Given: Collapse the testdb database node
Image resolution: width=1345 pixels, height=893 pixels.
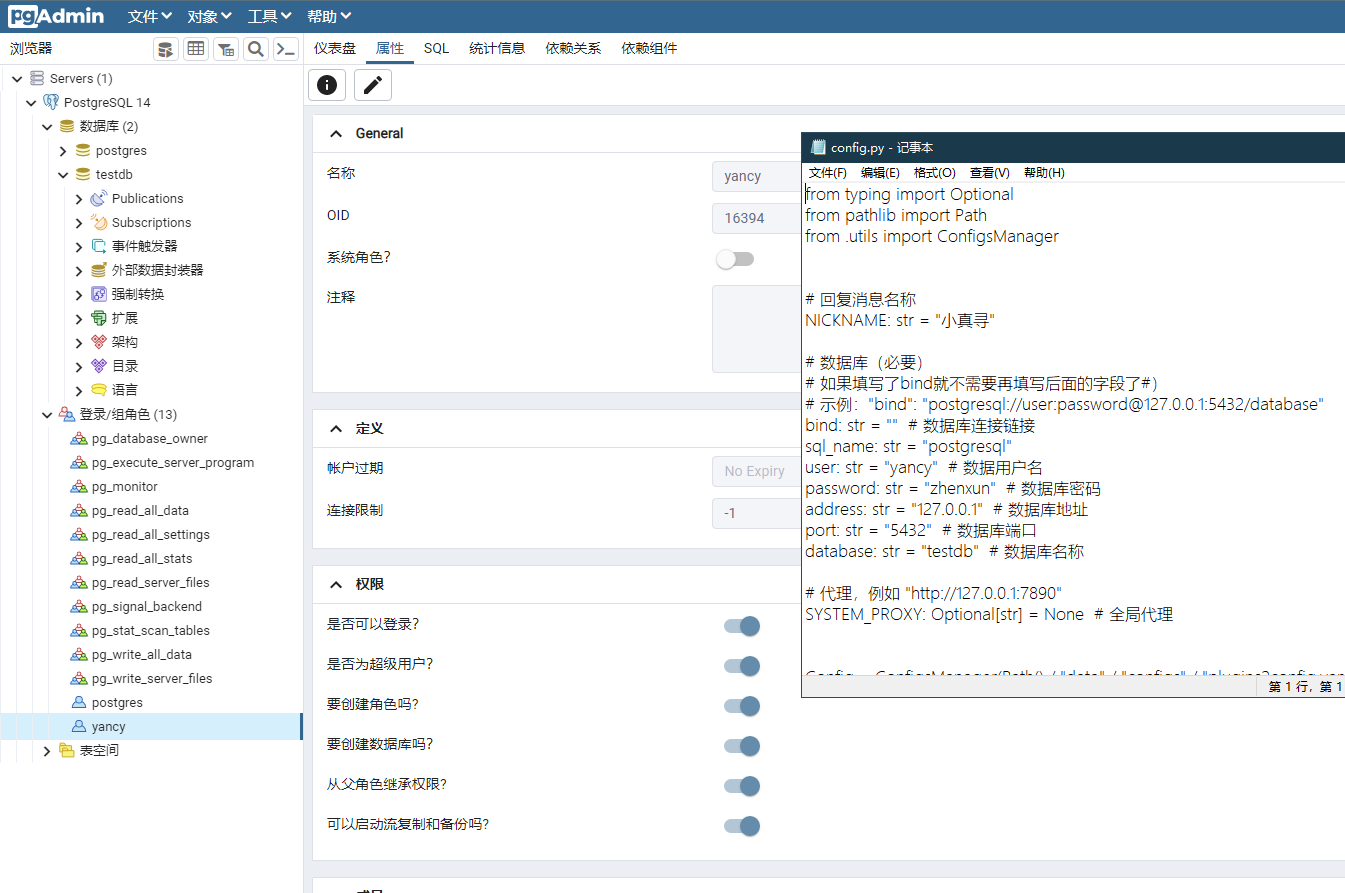Looking at the screenshot, I should coord(63,174).
